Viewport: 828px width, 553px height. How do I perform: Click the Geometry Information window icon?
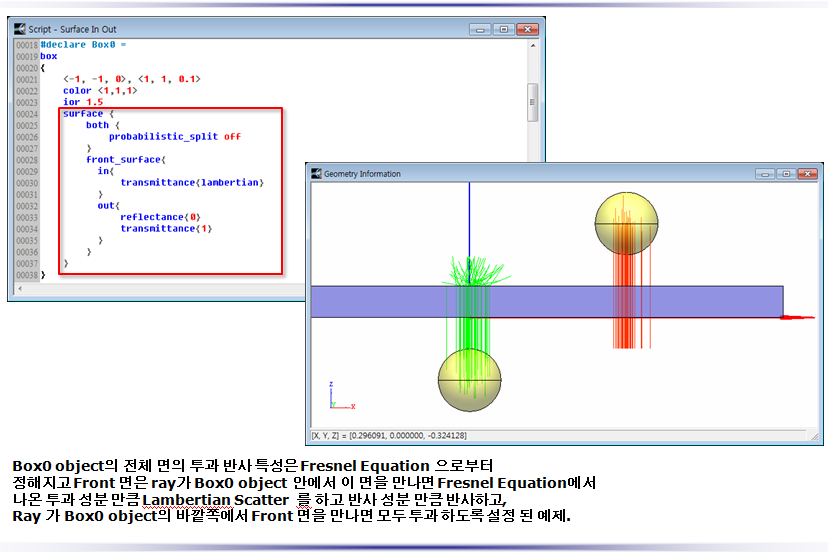pos(315,174)
